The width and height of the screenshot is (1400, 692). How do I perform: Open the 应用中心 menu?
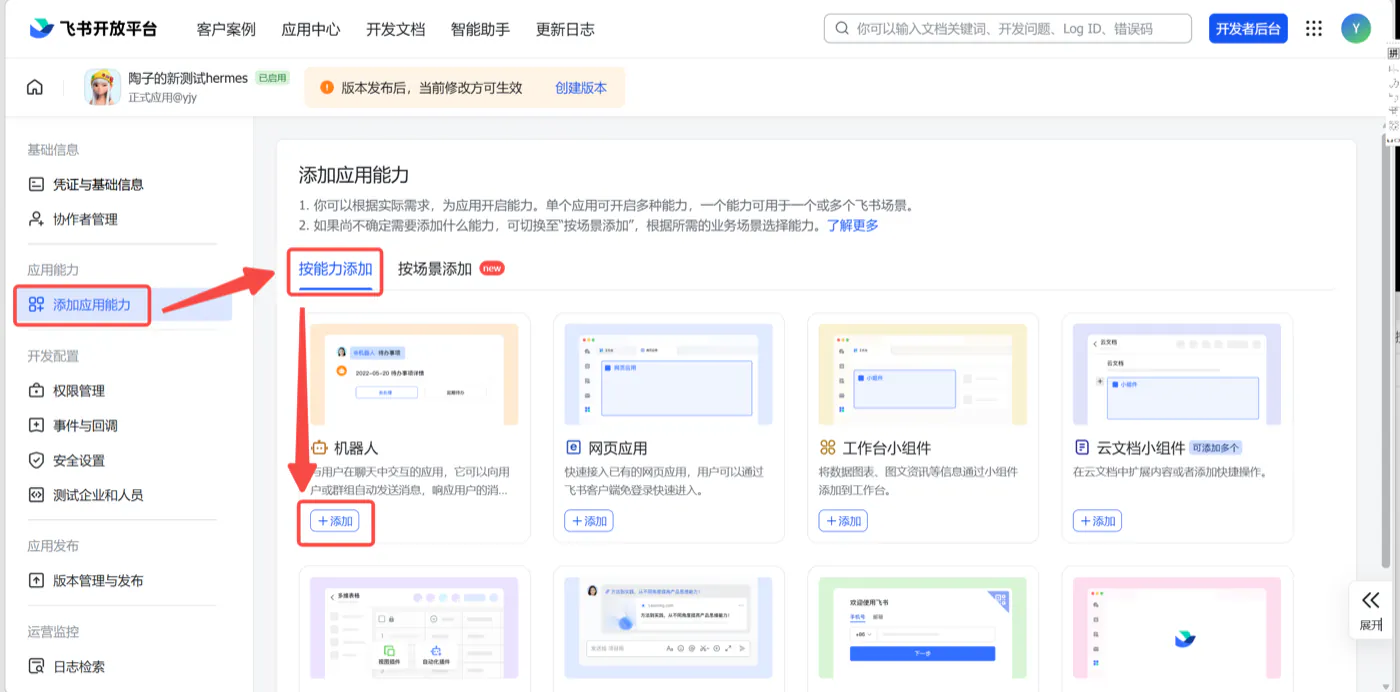311,29
